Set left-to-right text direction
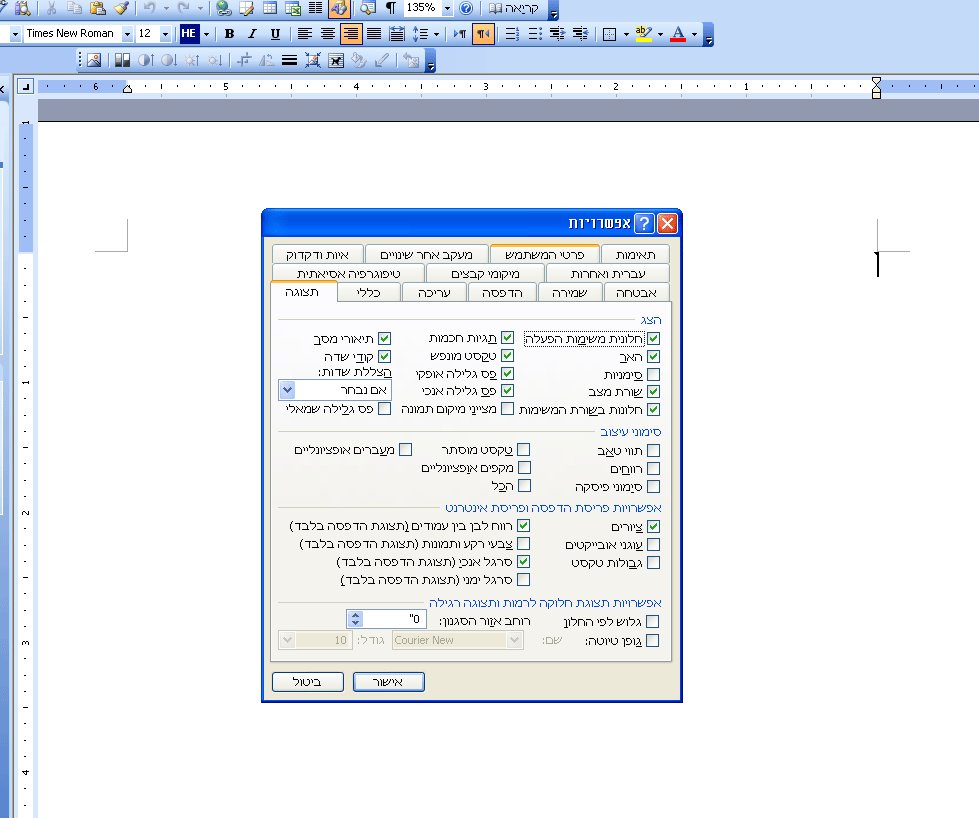Viewport: 979px width, 818px height. click(460, 34)
